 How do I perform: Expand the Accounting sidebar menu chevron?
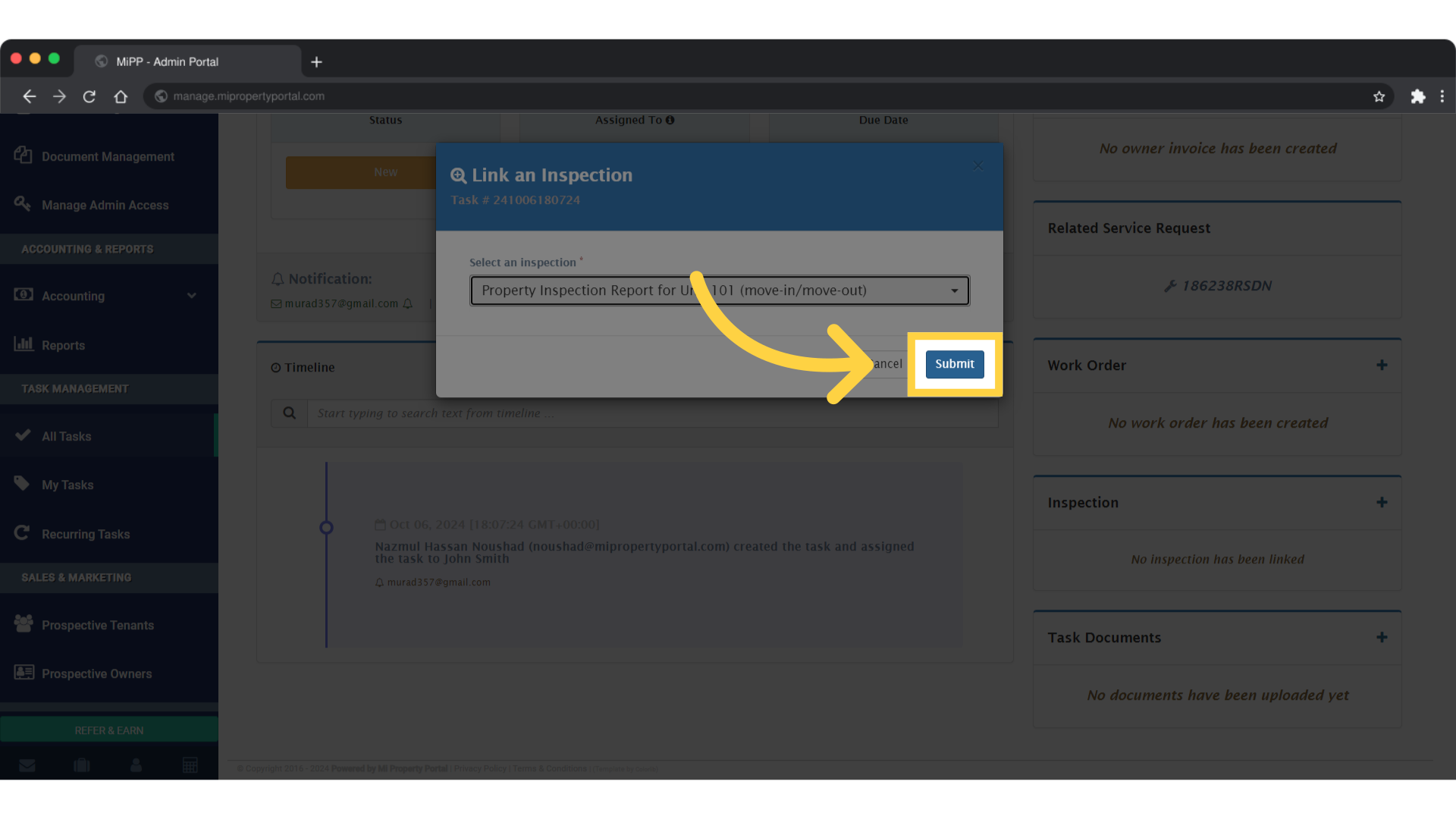192,296
